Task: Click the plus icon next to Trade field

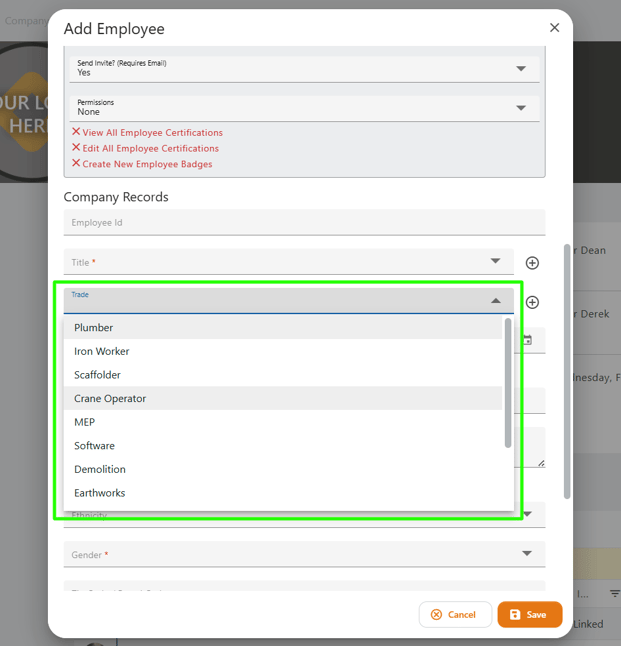Action: [532, 302]
